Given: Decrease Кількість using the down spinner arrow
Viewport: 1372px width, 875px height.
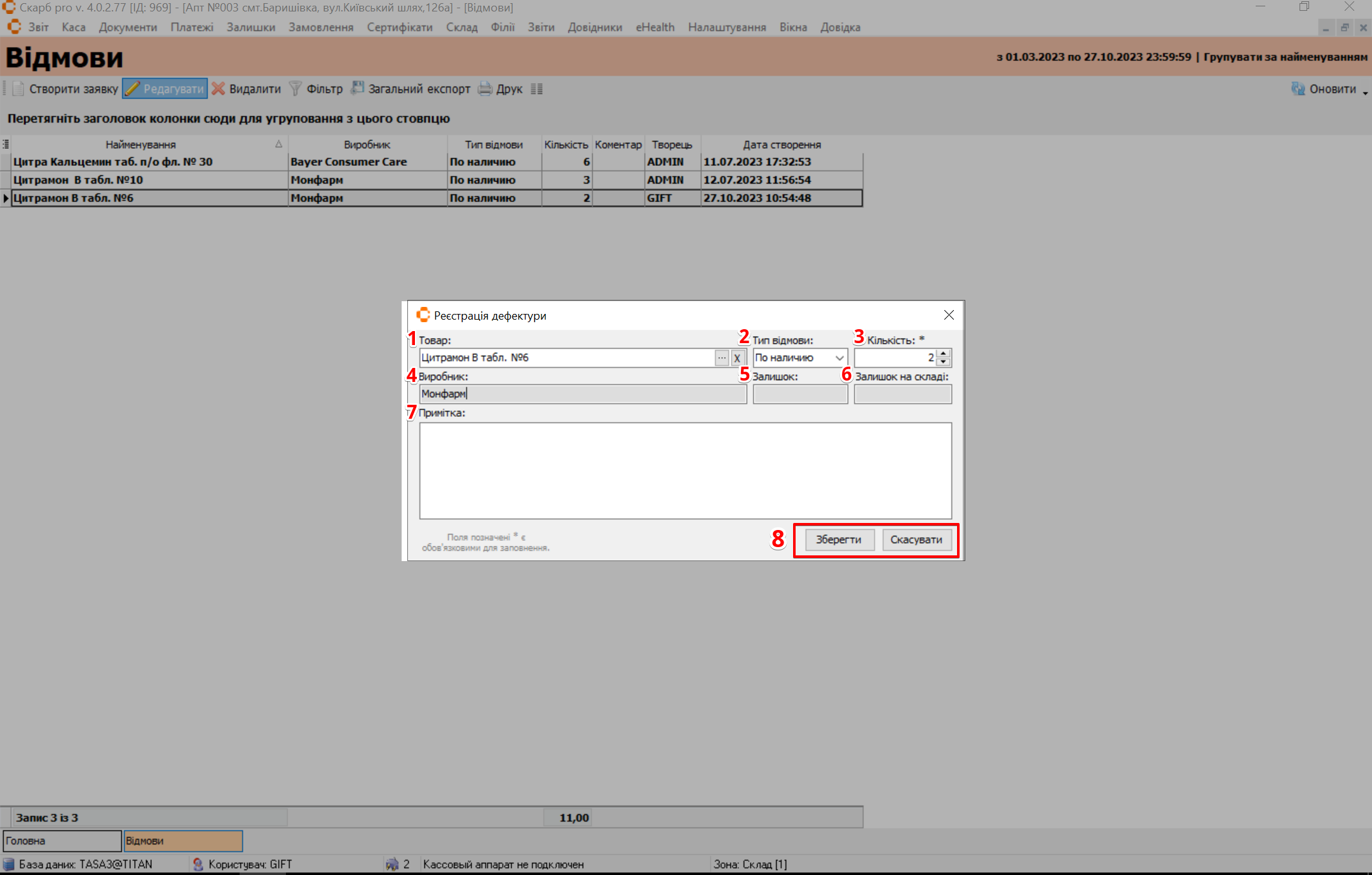Looking at the screenshot, I should click(944, 362).
